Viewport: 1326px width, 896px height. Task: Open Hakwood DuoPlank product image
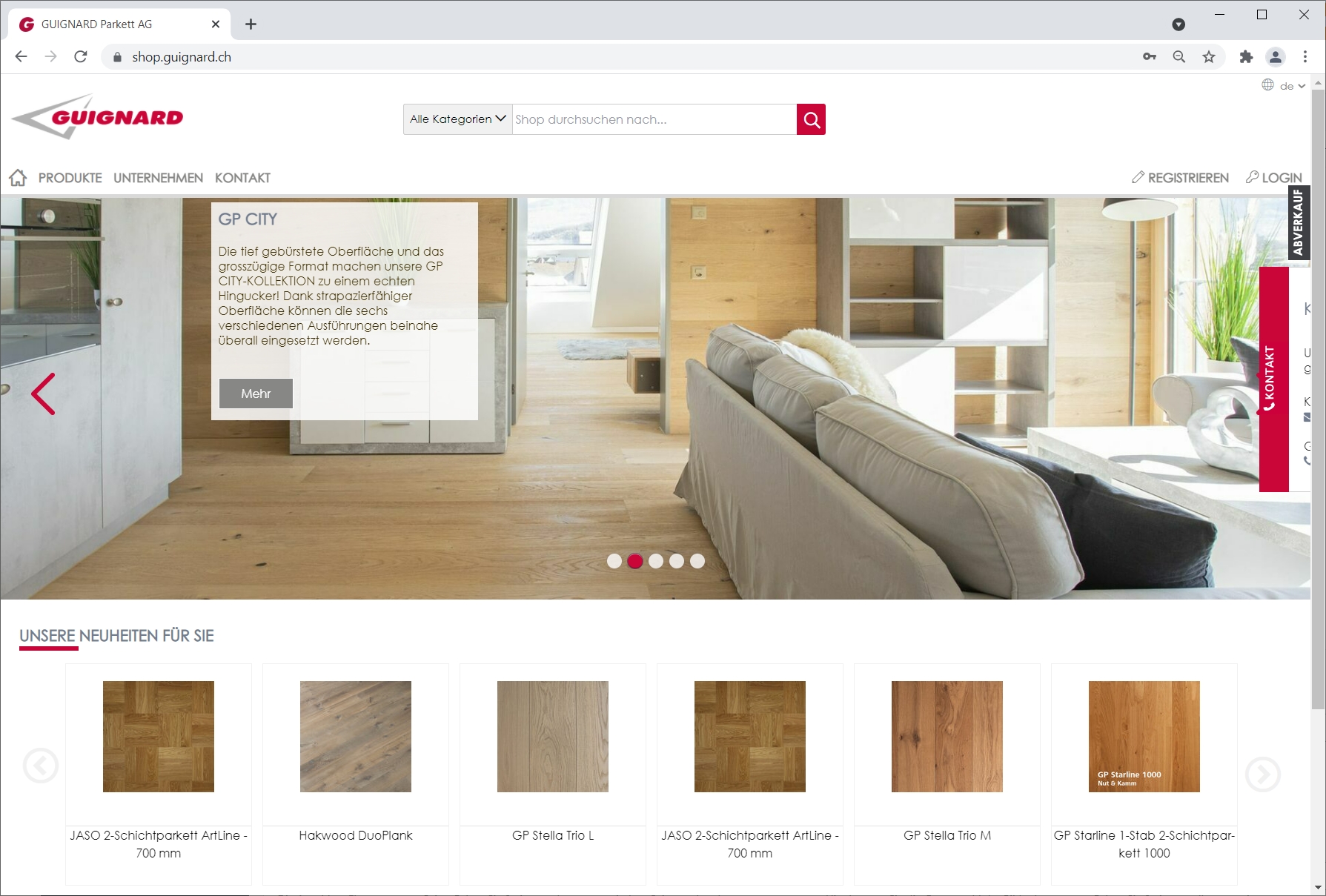pyautogui.click(x=356, y=737)
